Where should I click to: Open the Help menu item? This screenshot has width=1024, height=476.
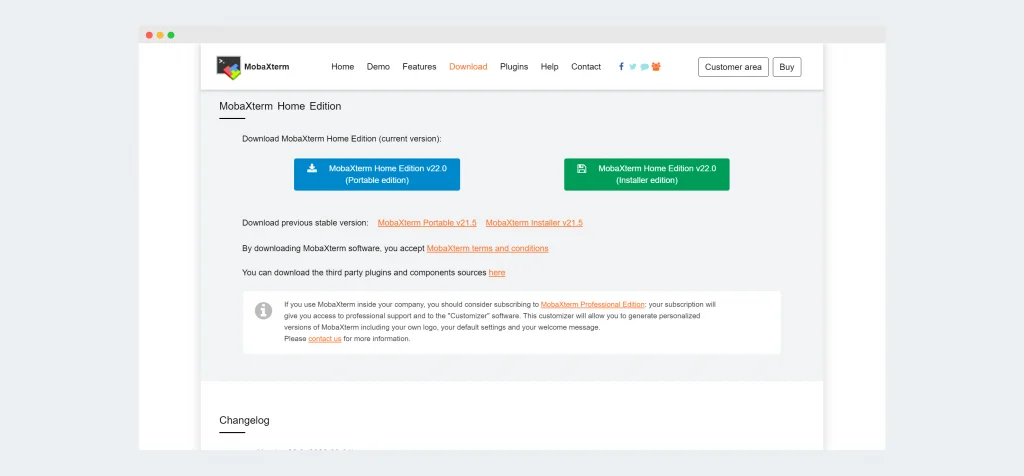549,67
